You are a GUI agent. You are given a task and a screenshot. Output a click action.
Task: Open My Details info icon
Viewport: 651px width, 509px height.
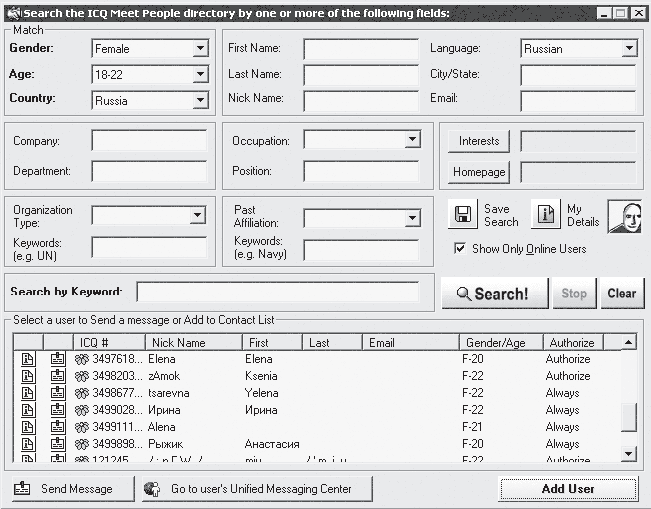click(x=546, y=215)
